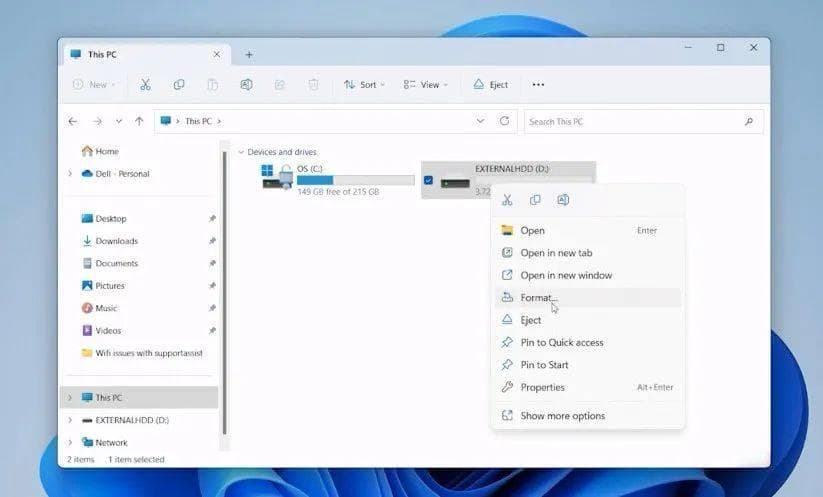Click the Share icon in the toolbar
This screenshot has height=497, width=823.
point(280,84)
